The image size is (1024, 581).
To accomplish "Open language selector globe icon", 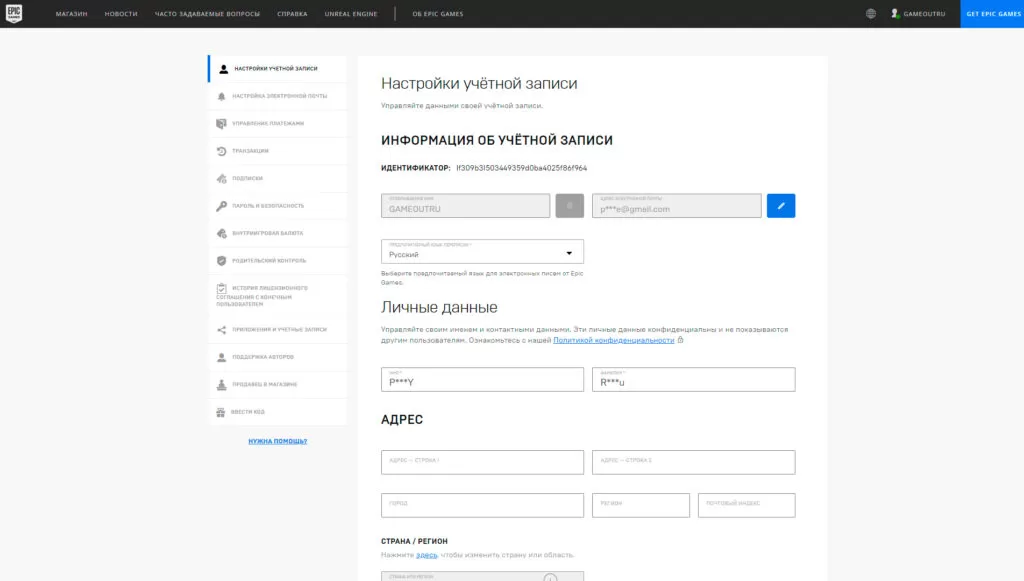I will tap(871, 14).
